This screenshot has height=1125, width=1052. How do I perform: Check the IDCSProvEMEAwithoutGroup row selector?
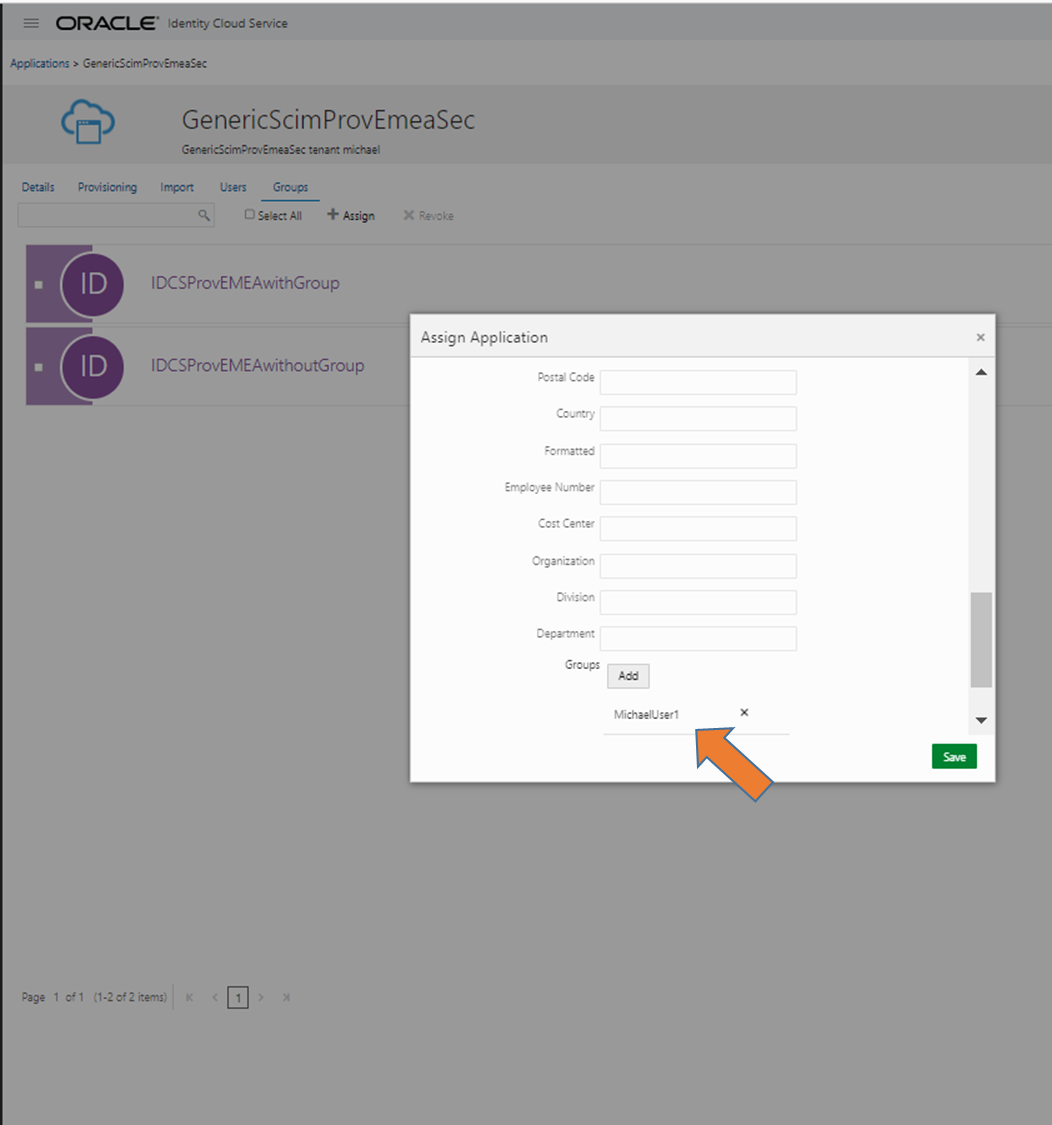[38, 366]
